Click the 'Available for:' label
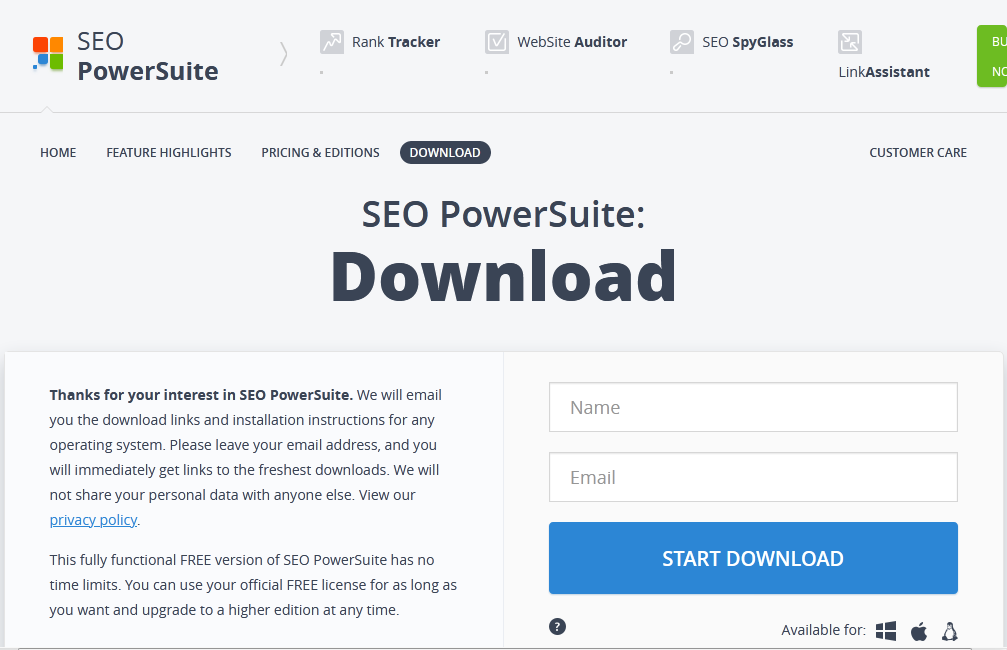The width and height of the screenshot is (1007, 650). [x=823, y=630]
